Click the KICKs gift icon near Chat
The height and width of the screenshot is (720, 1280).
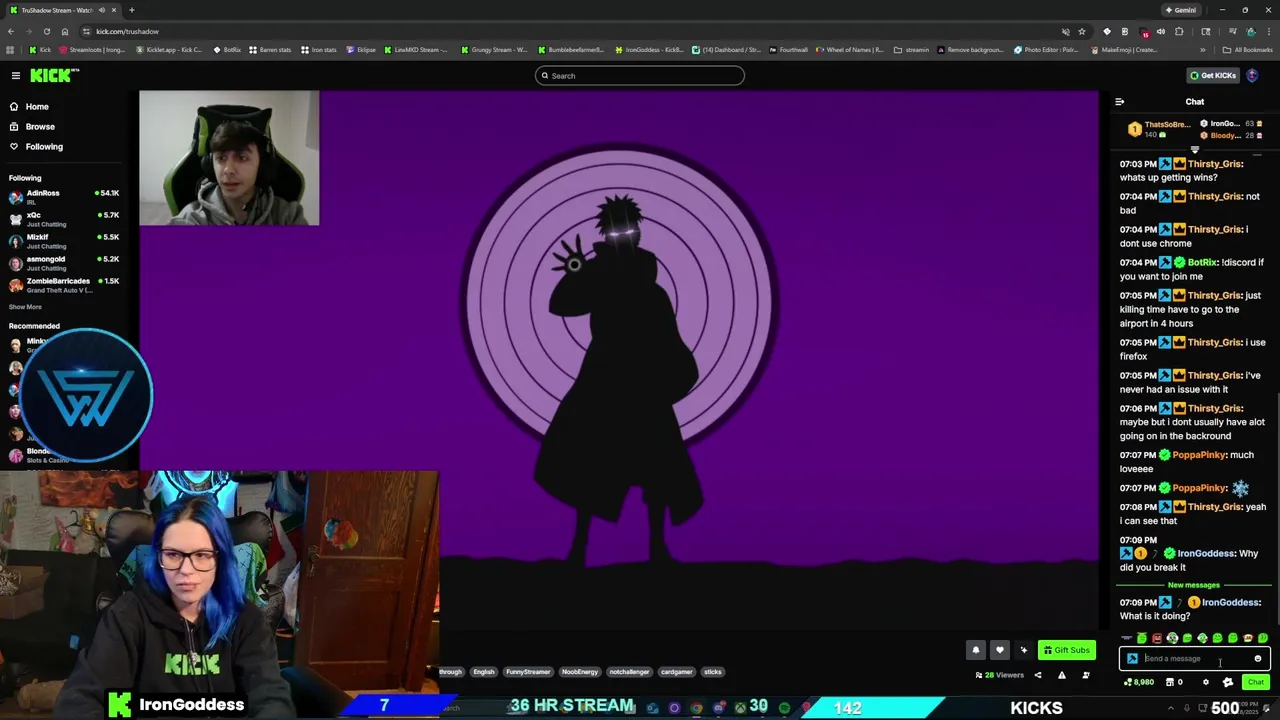(x=1228, y=682)
